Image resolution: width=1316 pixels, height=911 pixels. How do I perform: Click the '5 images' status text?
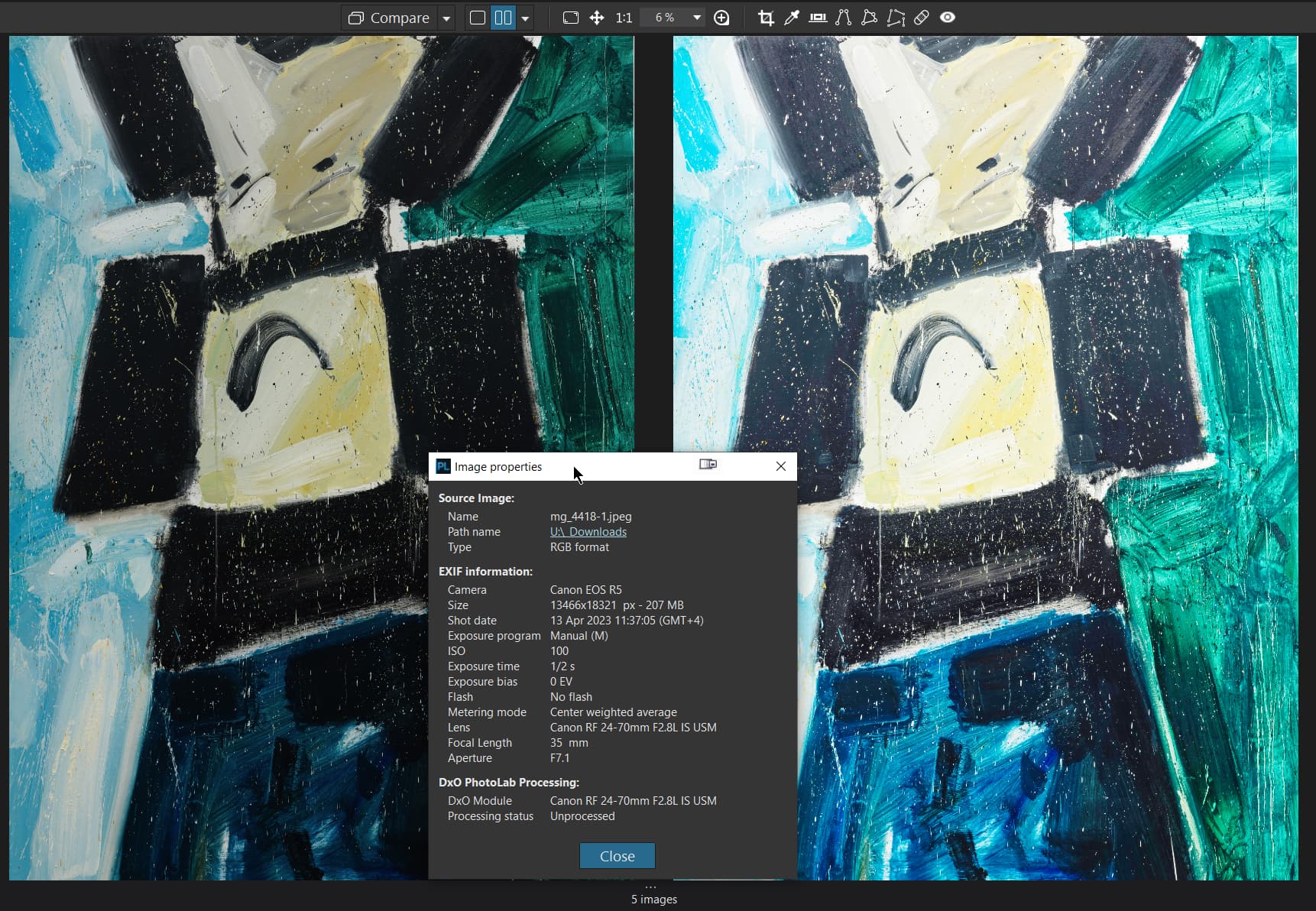point(654,900)
